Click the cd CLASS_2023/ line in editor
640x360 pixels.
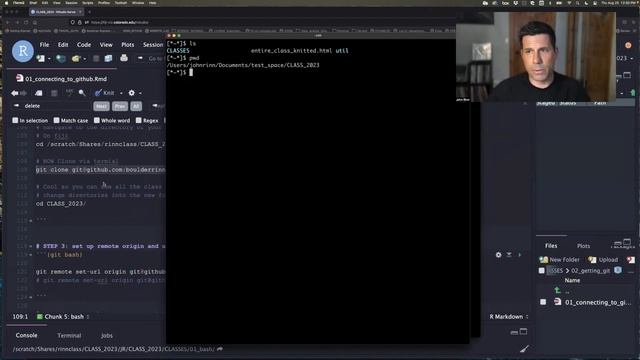point(61,204)
